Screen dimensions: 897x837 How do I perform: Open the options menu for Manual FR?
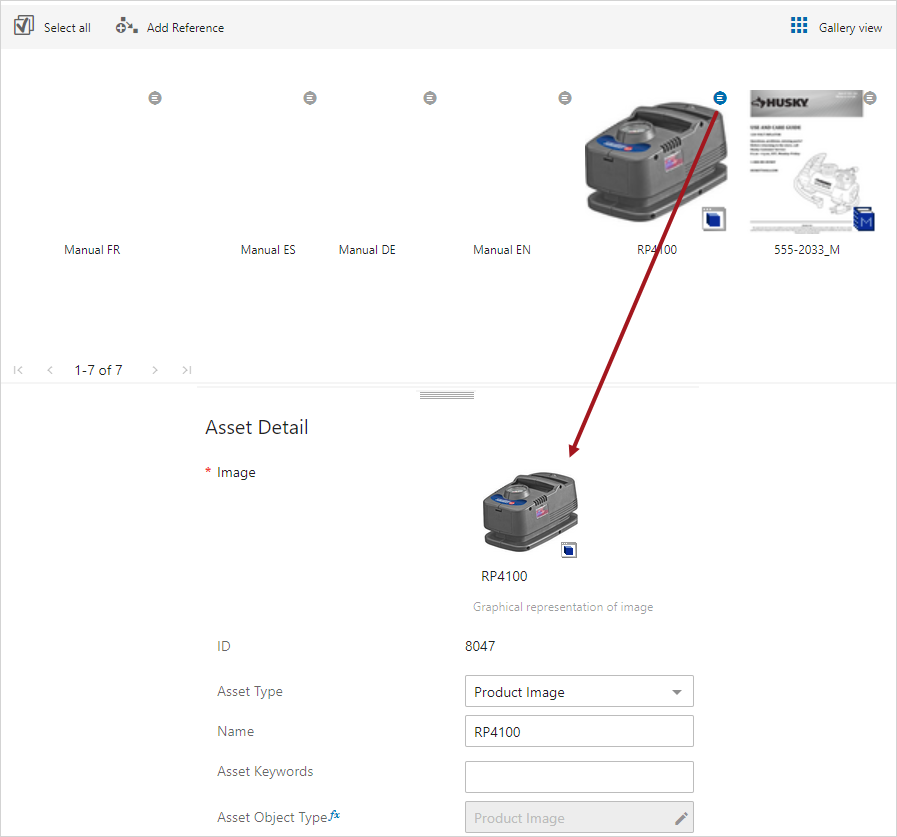point(155,98)
